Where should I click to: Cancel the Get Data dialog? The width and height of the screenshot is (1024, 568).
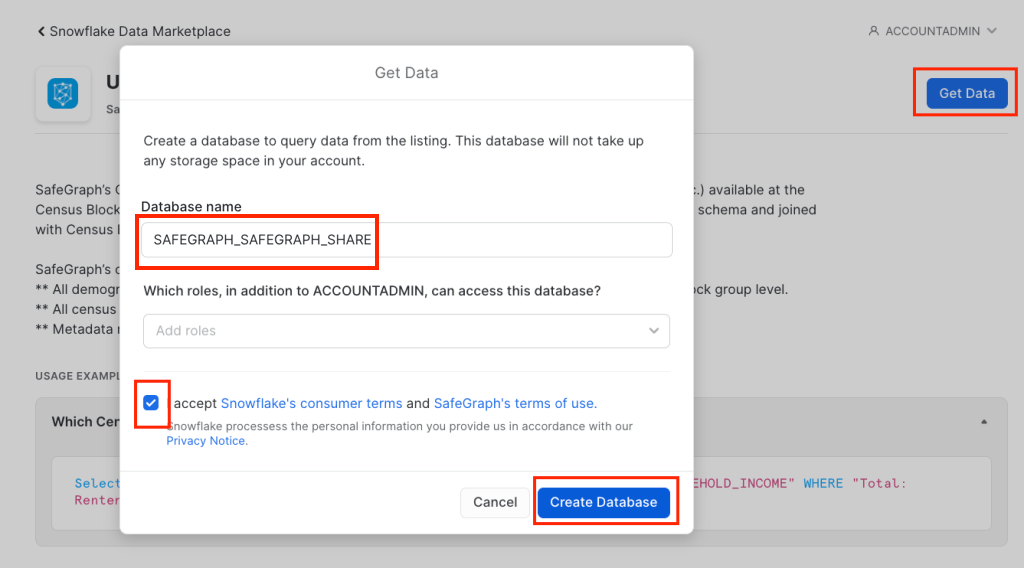[x=495, y=502]
